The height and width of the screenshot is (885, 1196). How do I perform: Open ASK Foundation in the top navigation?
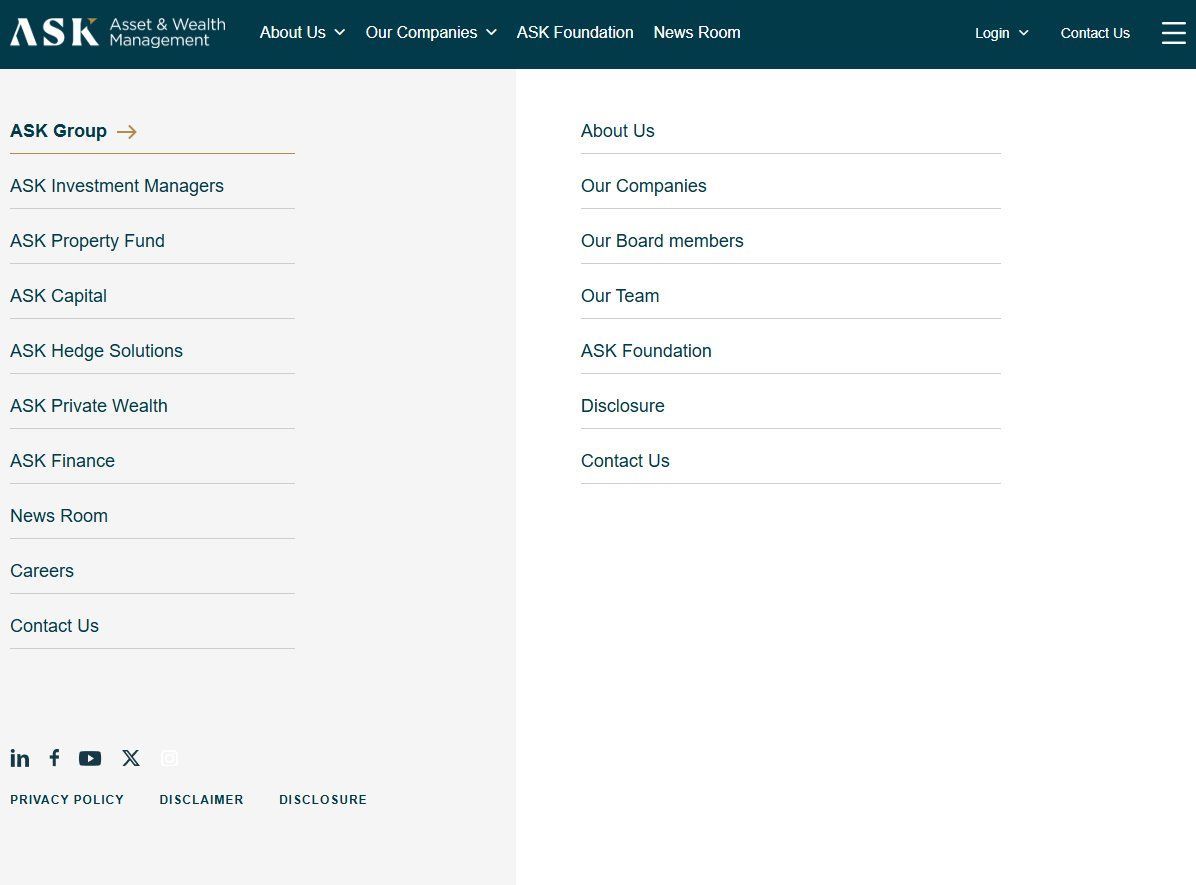pos(575,32)
